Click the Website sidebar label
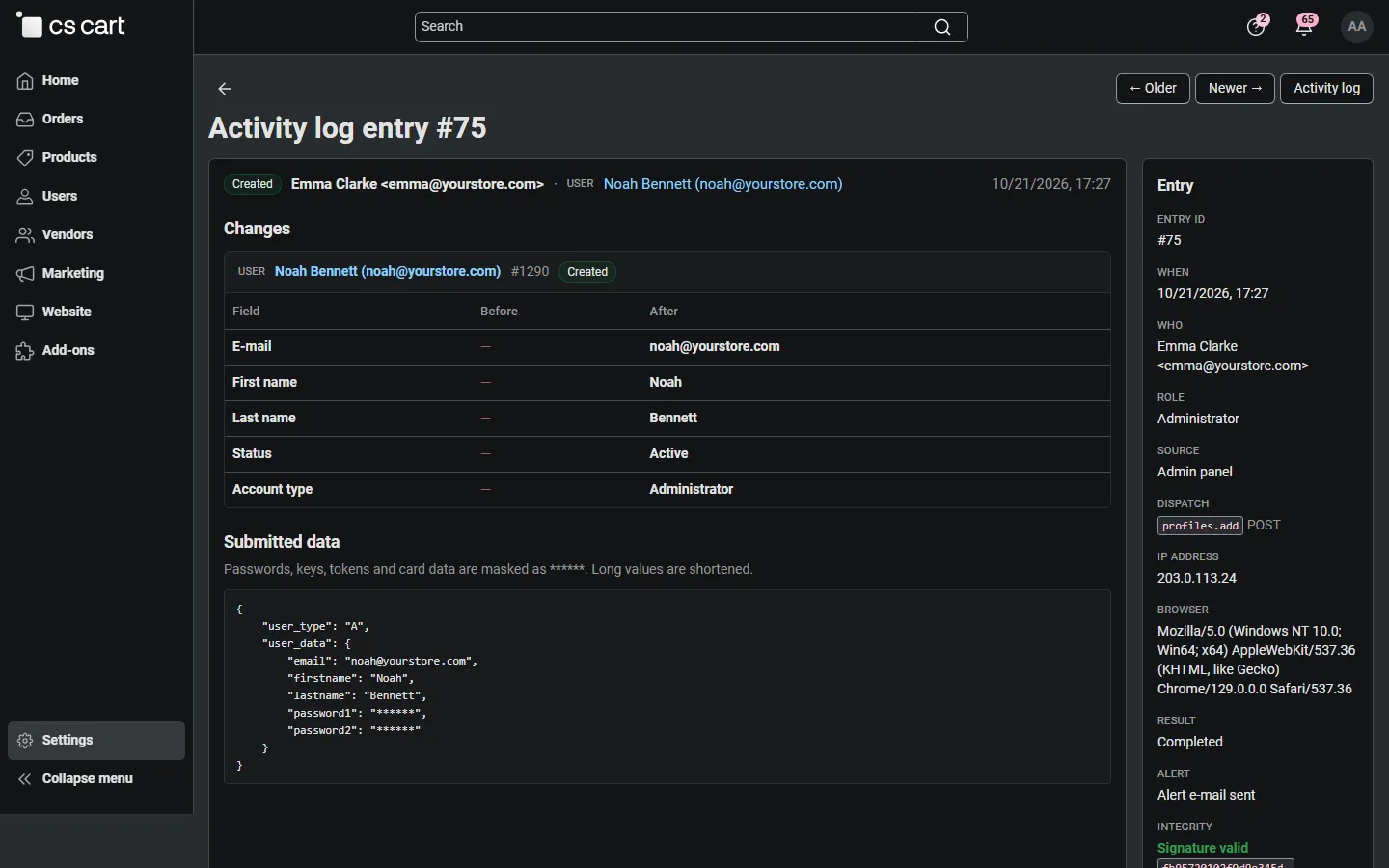 point(67,312)
